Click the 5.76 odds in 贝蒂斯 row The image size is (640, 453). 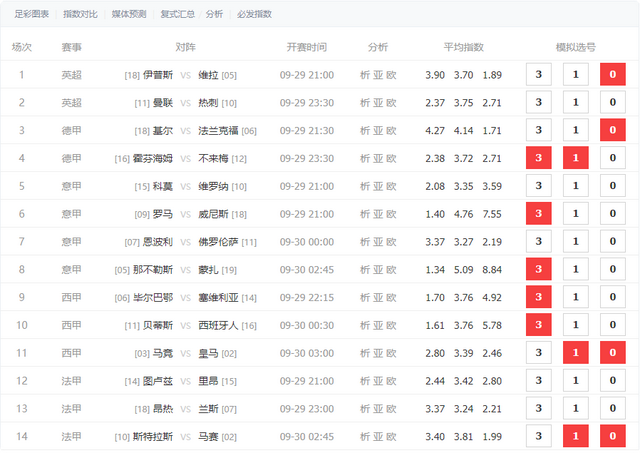(x=493, y=325)
